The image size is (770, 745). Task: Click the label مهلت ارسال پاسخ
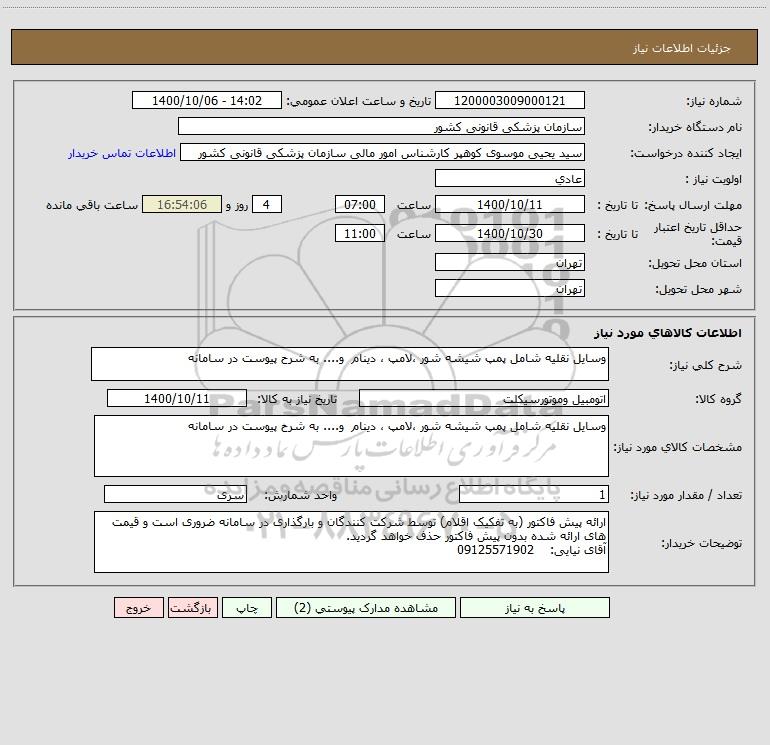pos(693,205)
